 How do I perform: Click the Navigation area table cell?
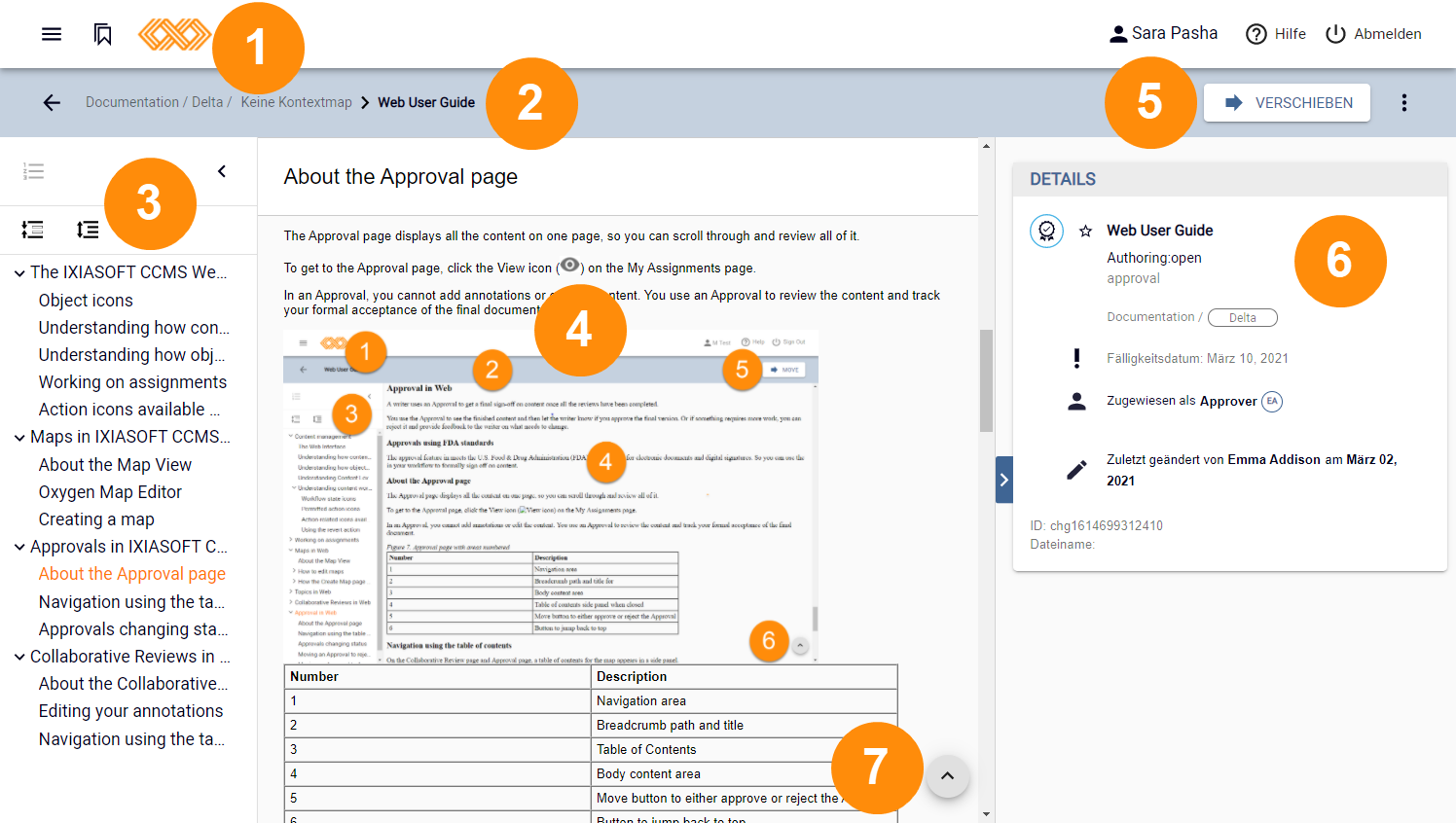coord(744,700)
